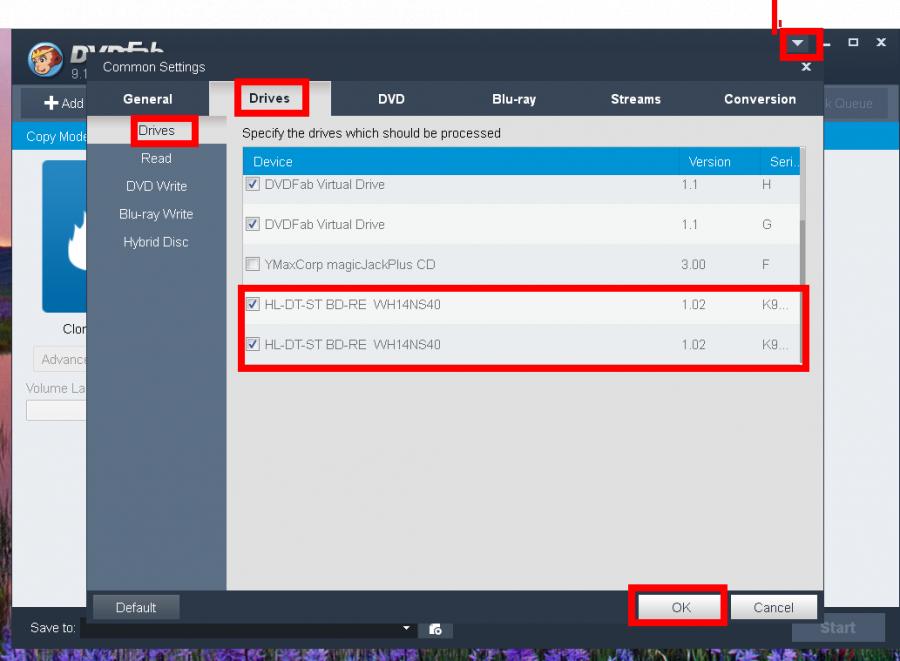
Task: Click the Clone mode flame icon
Action: coord(64,236)
